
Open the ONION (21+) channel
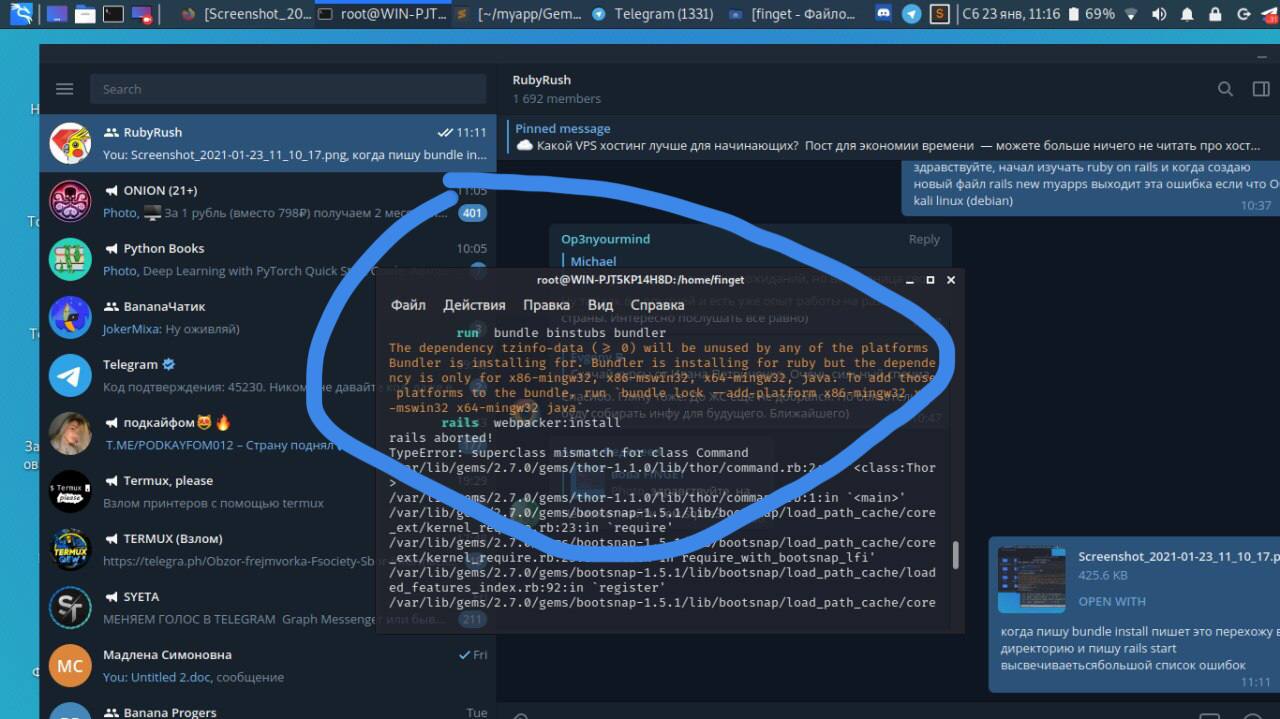coord(268,202)
